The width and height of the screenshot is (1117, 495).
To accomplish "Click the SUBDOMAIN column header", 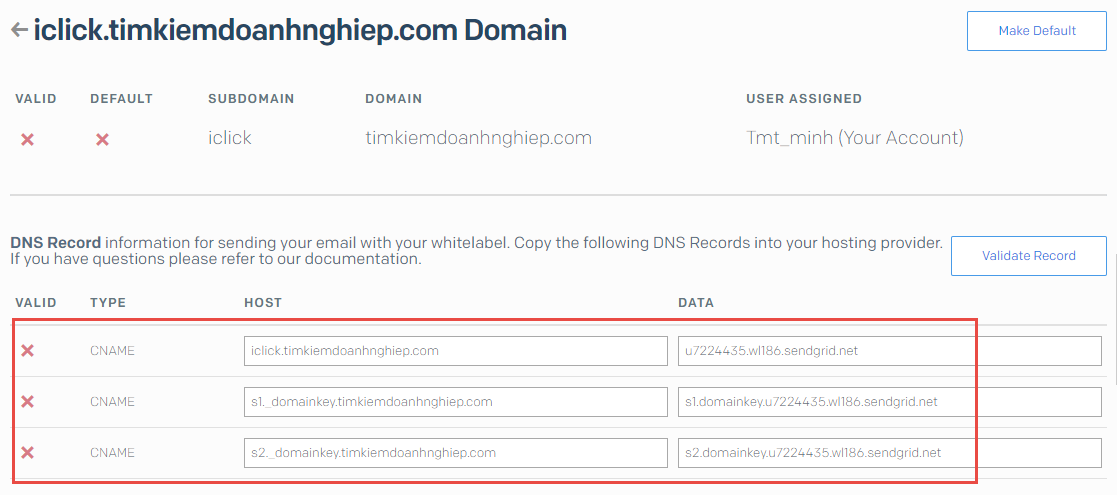I will [251, 99].
